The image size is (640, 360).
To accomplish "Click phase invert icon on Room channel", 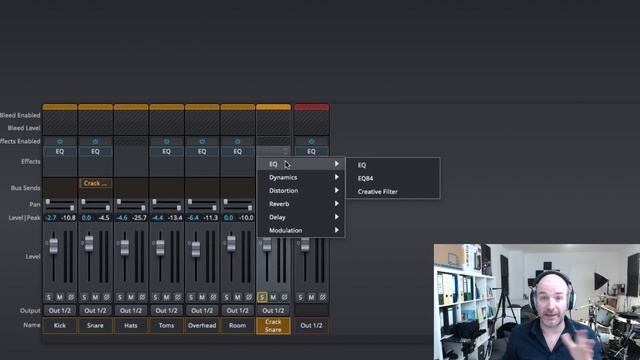I will pyautogui.click(x=249, y=297).
